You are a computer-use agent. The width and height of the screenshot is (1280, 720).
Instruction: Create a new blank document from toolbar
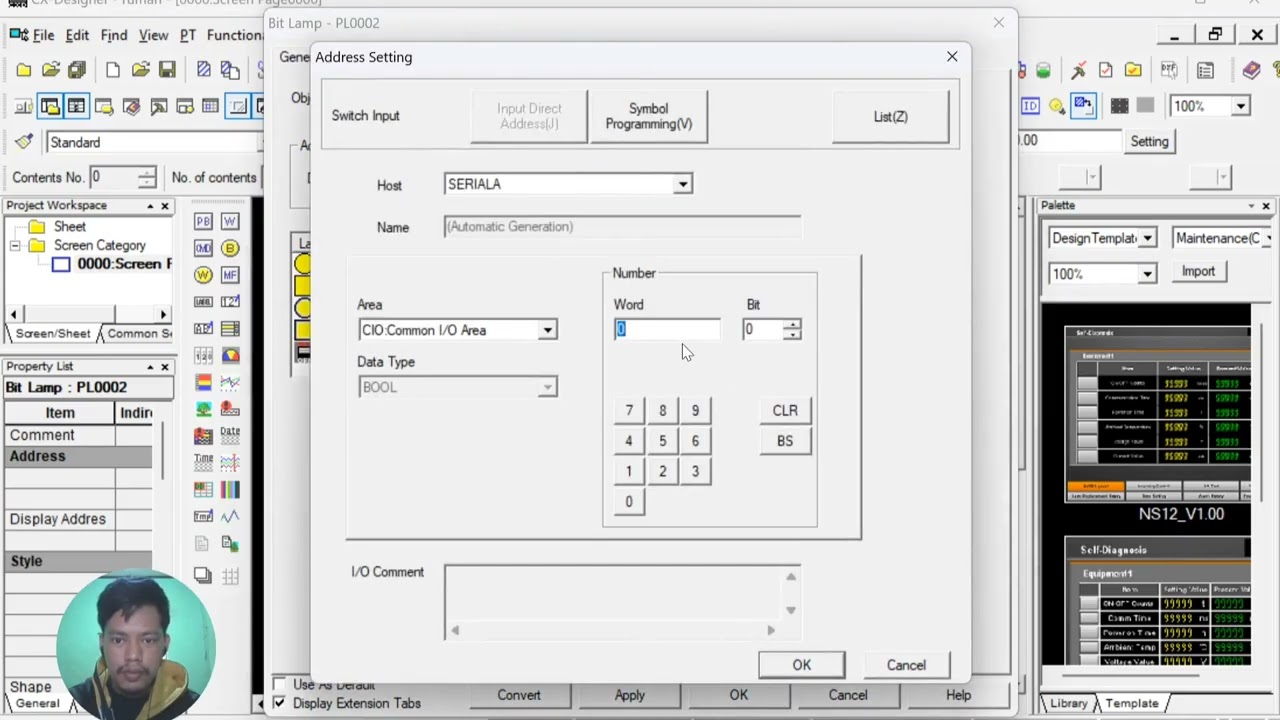[113, 70]
